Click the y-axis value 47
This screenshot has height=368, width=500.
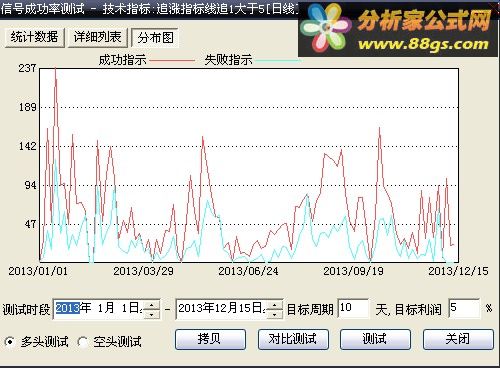point(30,224)
